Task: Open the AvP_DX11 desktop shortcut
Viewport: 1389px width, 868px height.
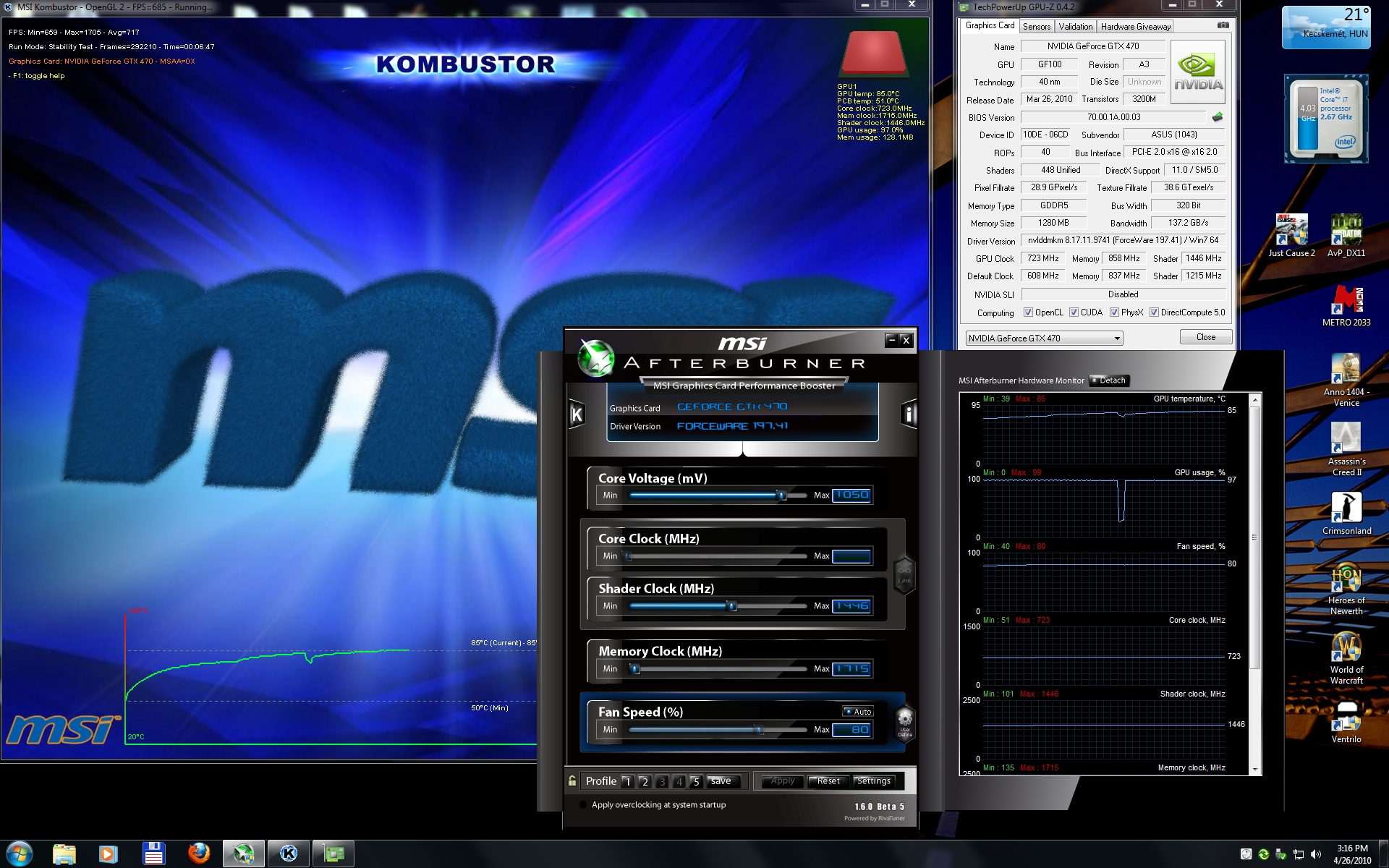Action: click(1346, 236)
